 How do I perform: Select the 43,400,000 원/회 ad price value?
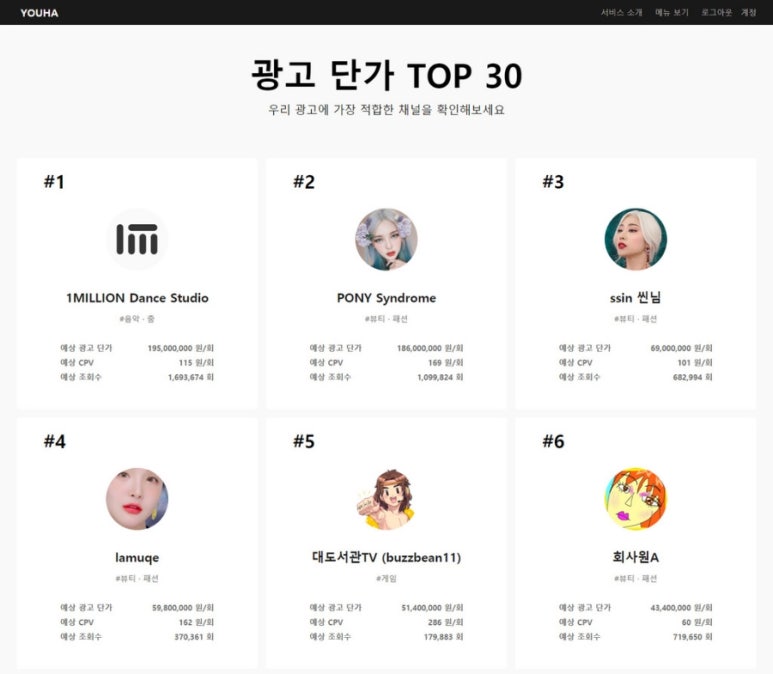pos(682,608)
